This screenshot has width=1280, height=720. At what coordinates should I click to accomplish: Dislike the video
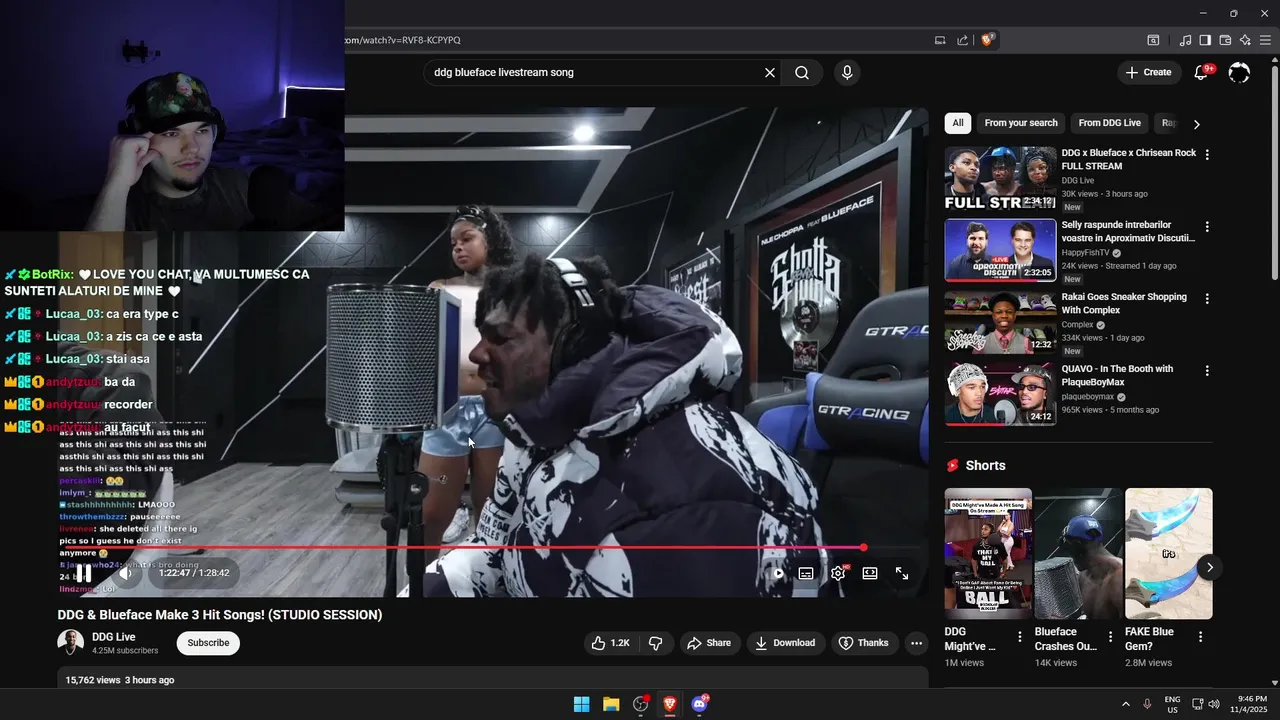click(656, 643)
